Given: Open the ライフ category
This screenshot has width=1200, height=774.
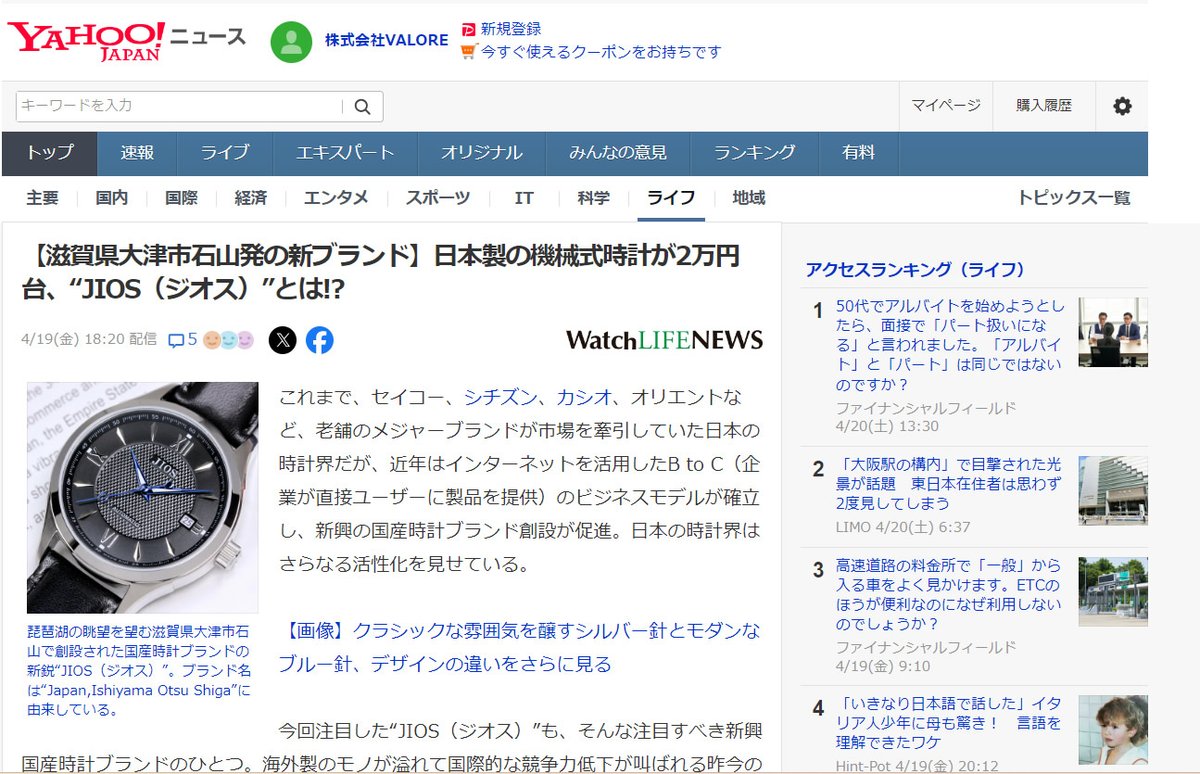Looking at the screenshot, I should click(x=671, y=198).
